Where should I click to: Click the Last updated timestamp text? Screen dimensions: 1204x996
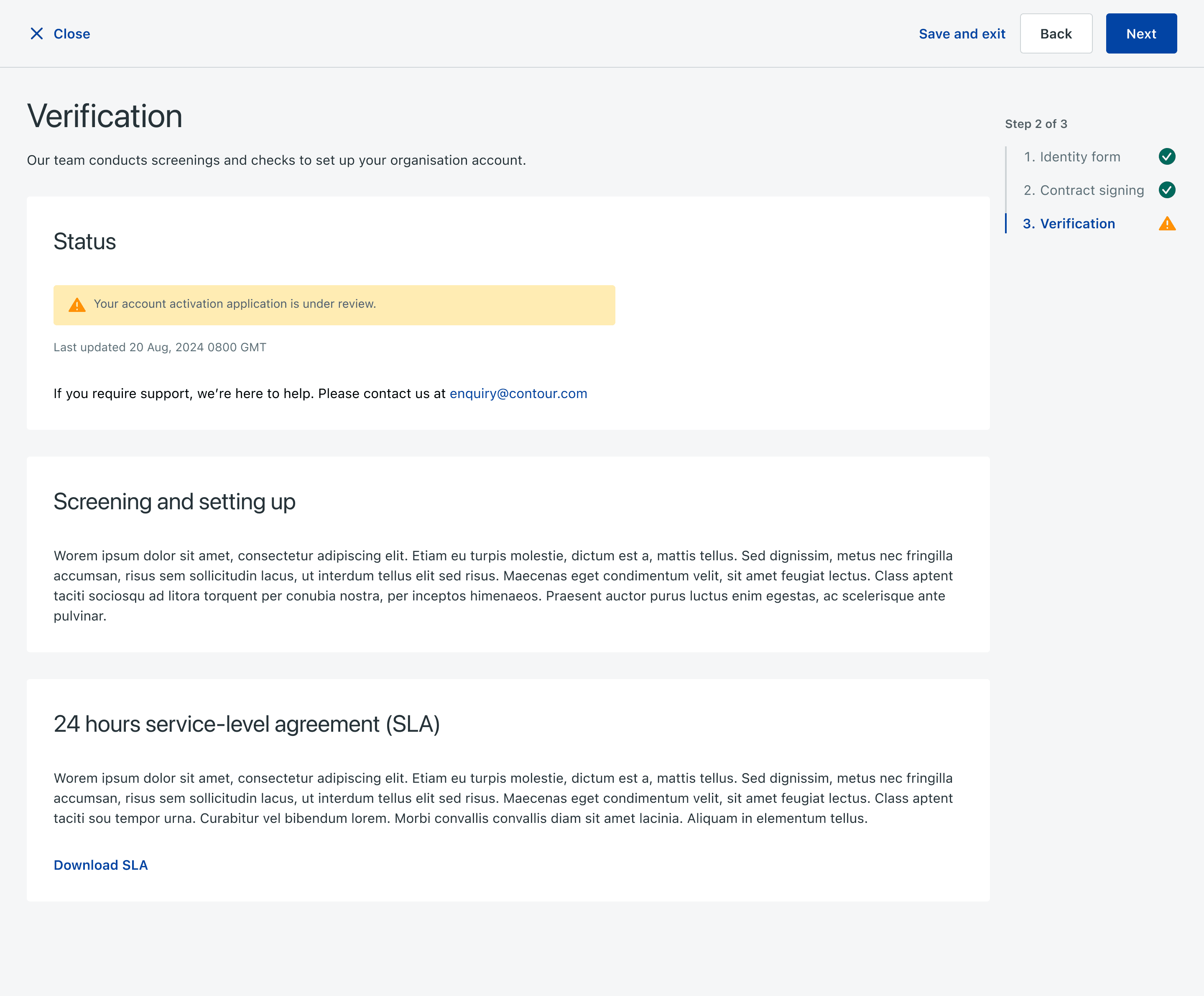[159, 347]
